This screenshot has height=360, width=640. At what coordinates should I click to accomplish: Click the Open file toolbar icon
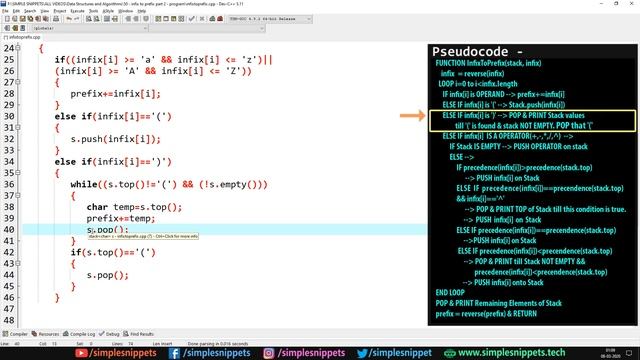[x=15, y=19]
